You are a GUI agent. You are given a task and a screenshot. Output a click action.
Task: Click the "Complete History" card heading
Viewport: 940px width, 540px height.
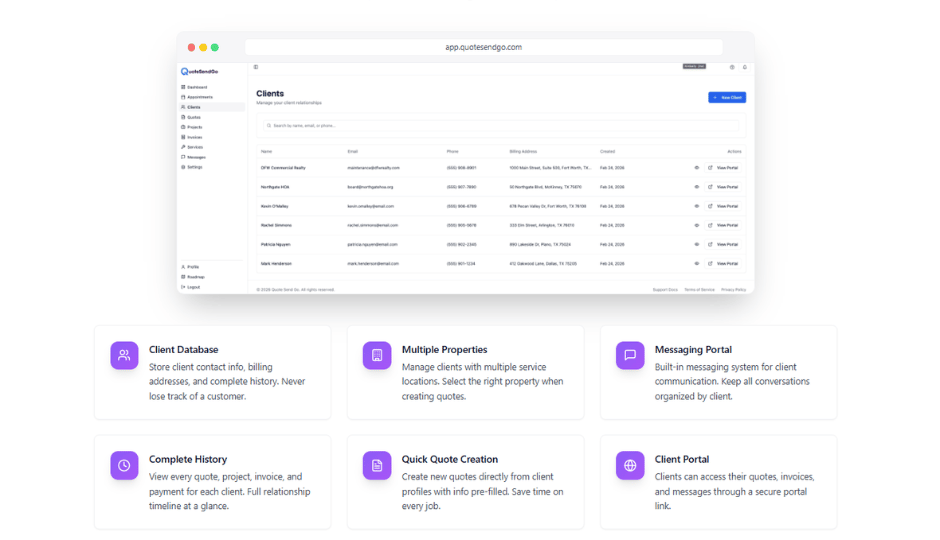coord(188,459)
